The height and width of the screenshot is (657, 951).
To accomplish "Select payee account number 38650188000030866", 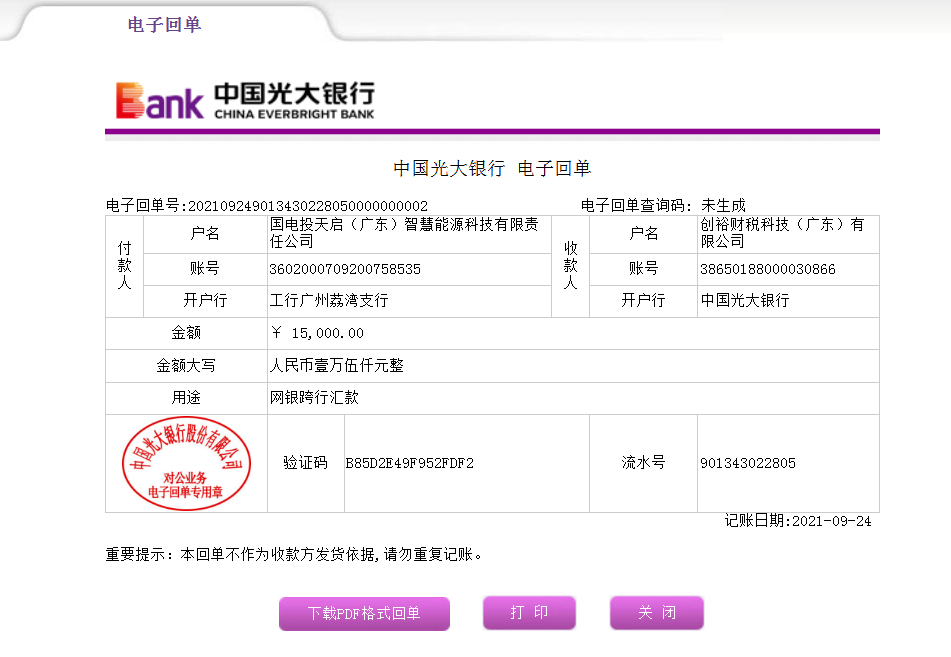I will (x=768, y=269).
